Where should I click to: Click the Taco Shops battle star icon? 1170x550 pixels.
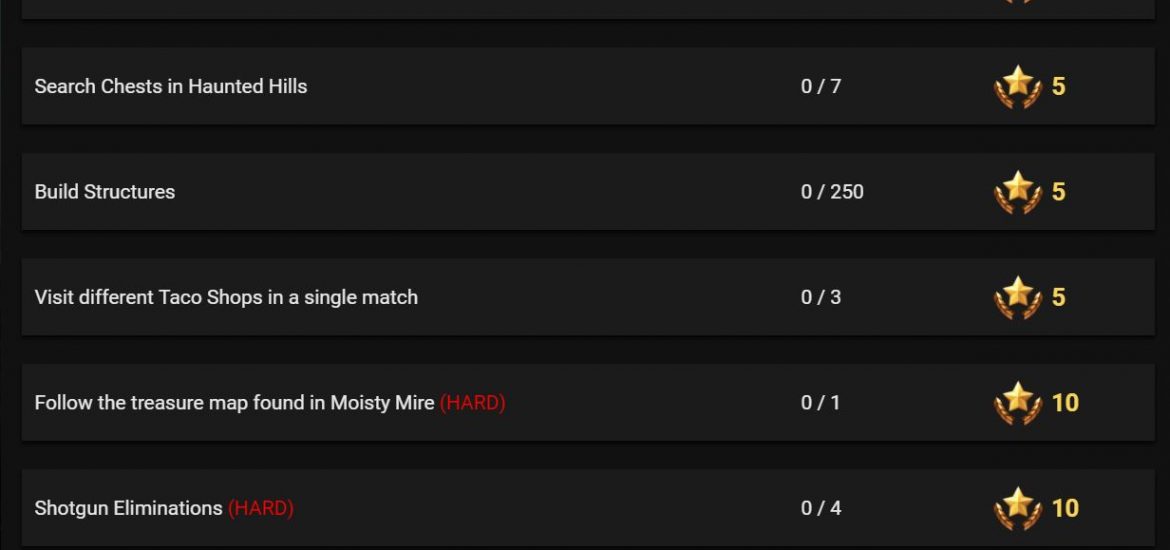coord(1018,297)
